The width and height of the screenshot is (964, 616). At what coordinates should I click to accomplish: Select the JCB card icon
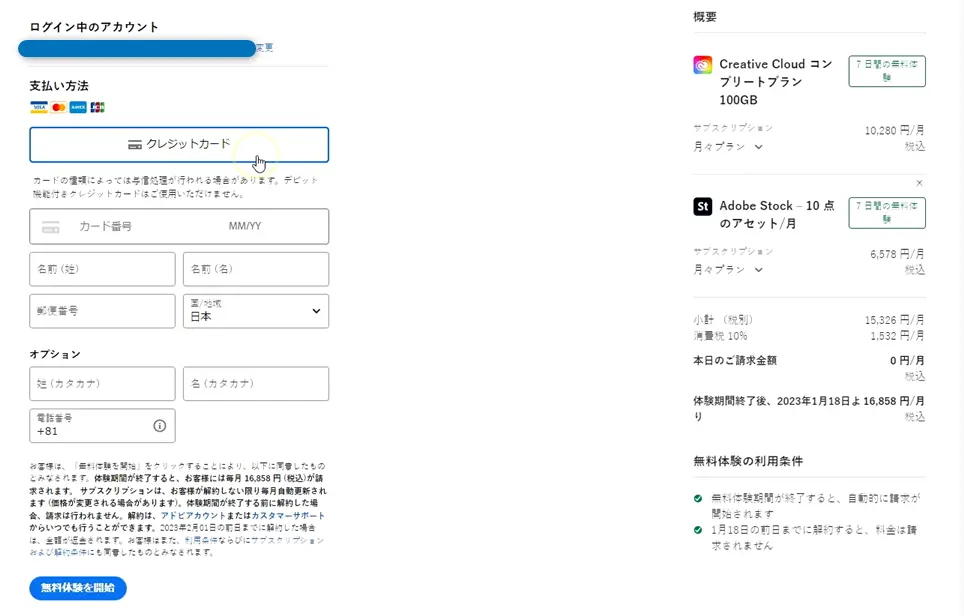coord(96,107)
